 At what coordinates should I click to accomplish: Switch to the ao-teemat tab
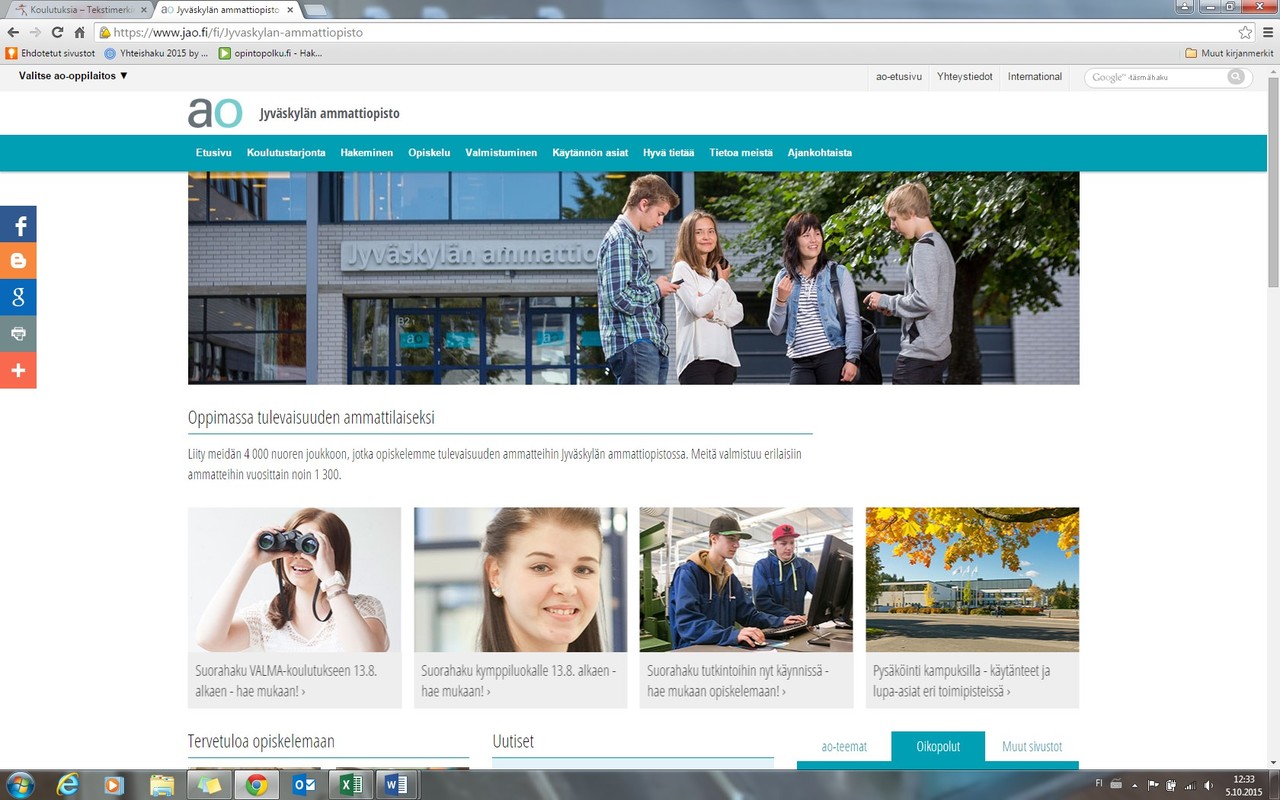pos(844,747)
